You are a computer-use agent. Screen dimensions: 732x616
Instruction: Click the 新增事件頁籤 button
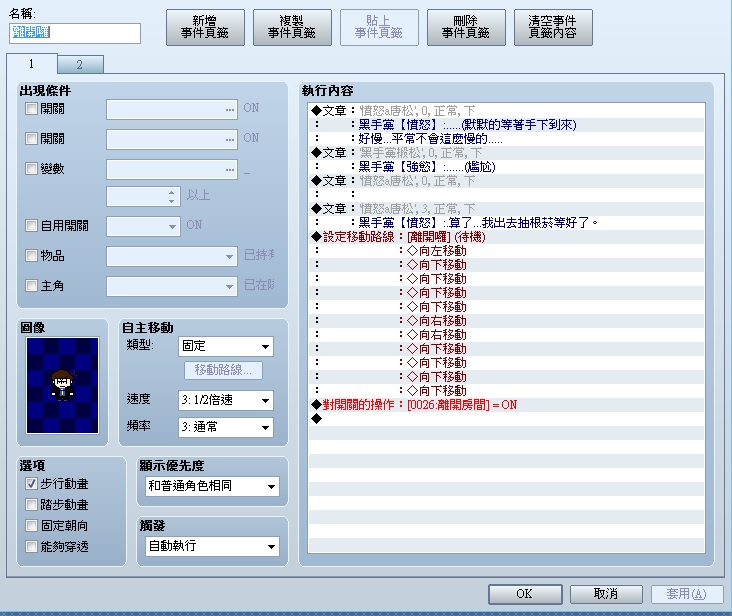tap(205, 27)
